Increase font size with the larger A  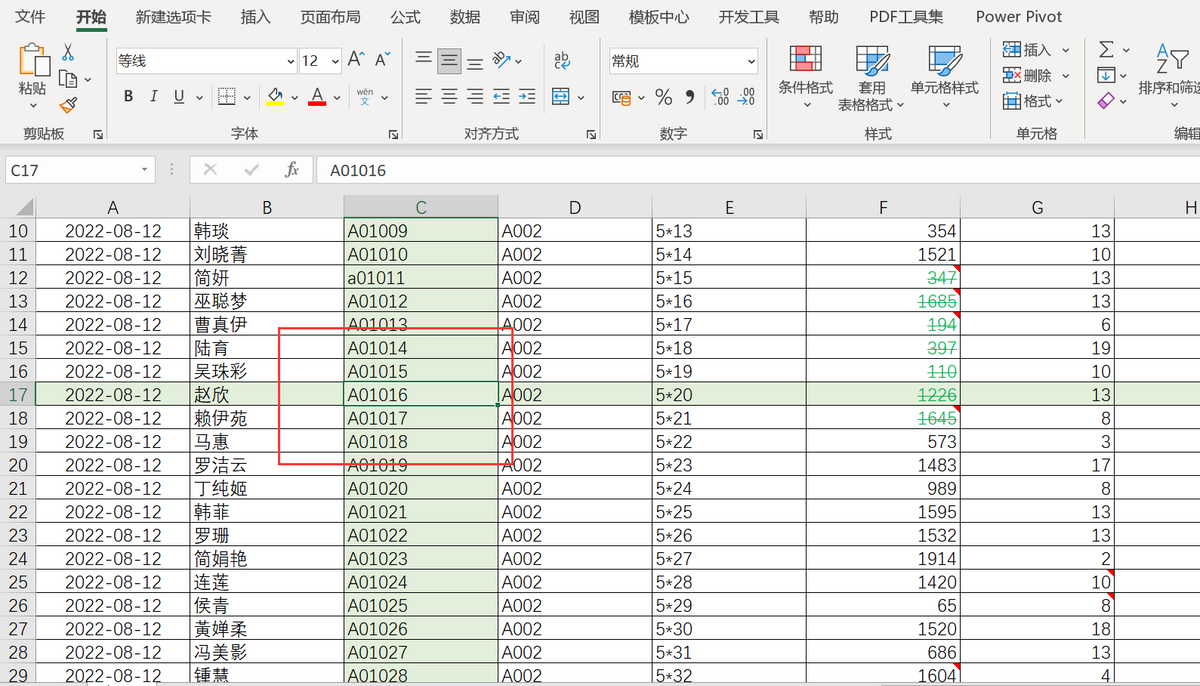click(356, 60)
